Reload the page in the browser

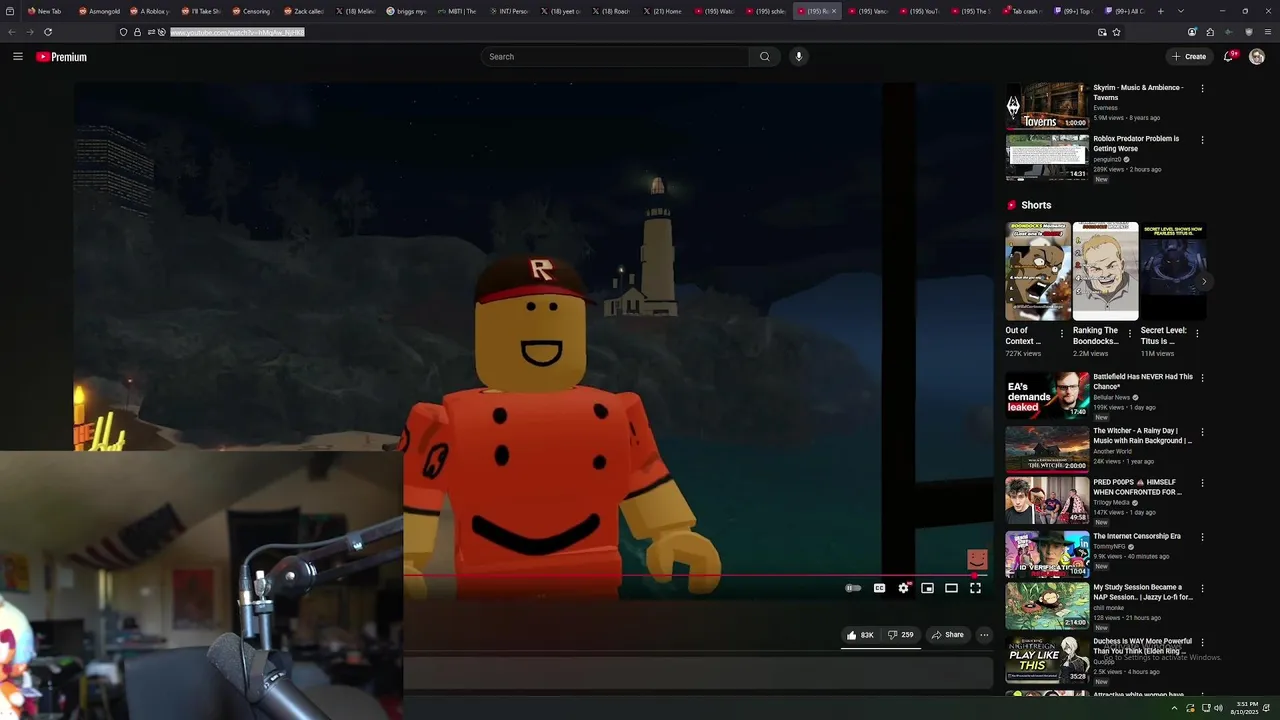click(48, 32)
